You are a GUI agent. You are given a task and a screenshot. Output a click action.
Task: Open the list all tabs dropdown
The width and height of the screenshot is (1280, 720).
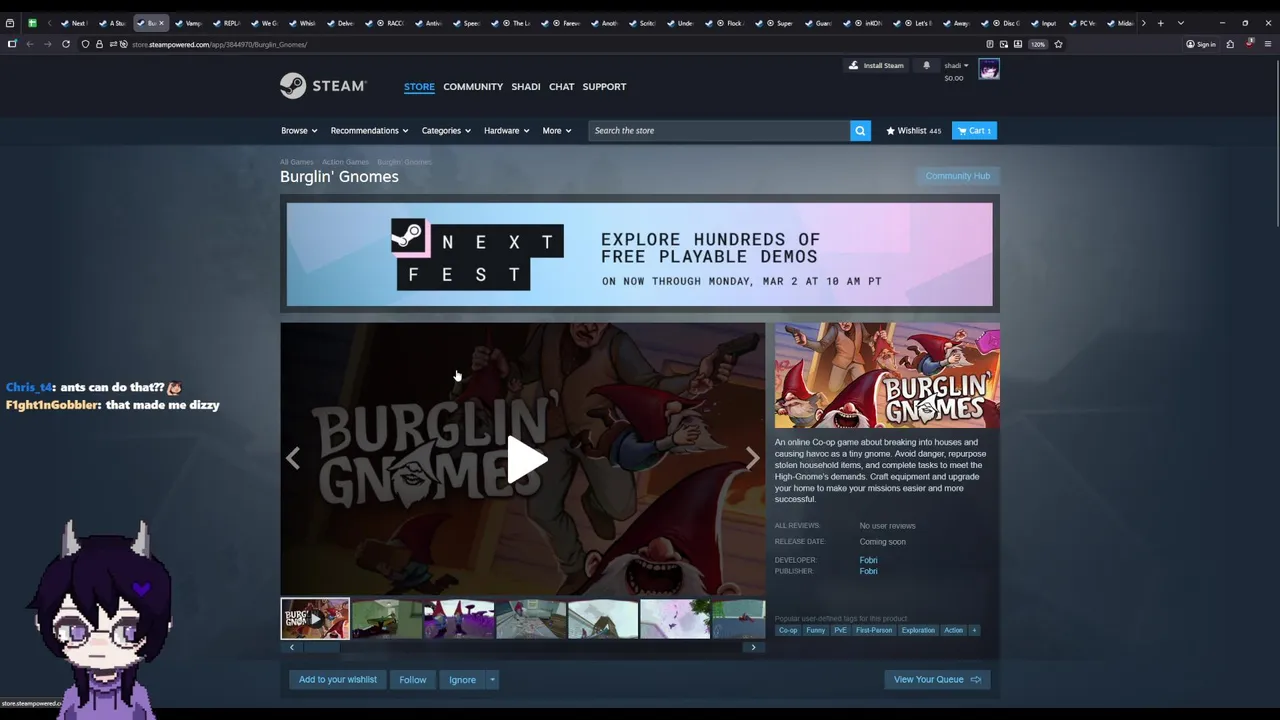click(1181, 23)
